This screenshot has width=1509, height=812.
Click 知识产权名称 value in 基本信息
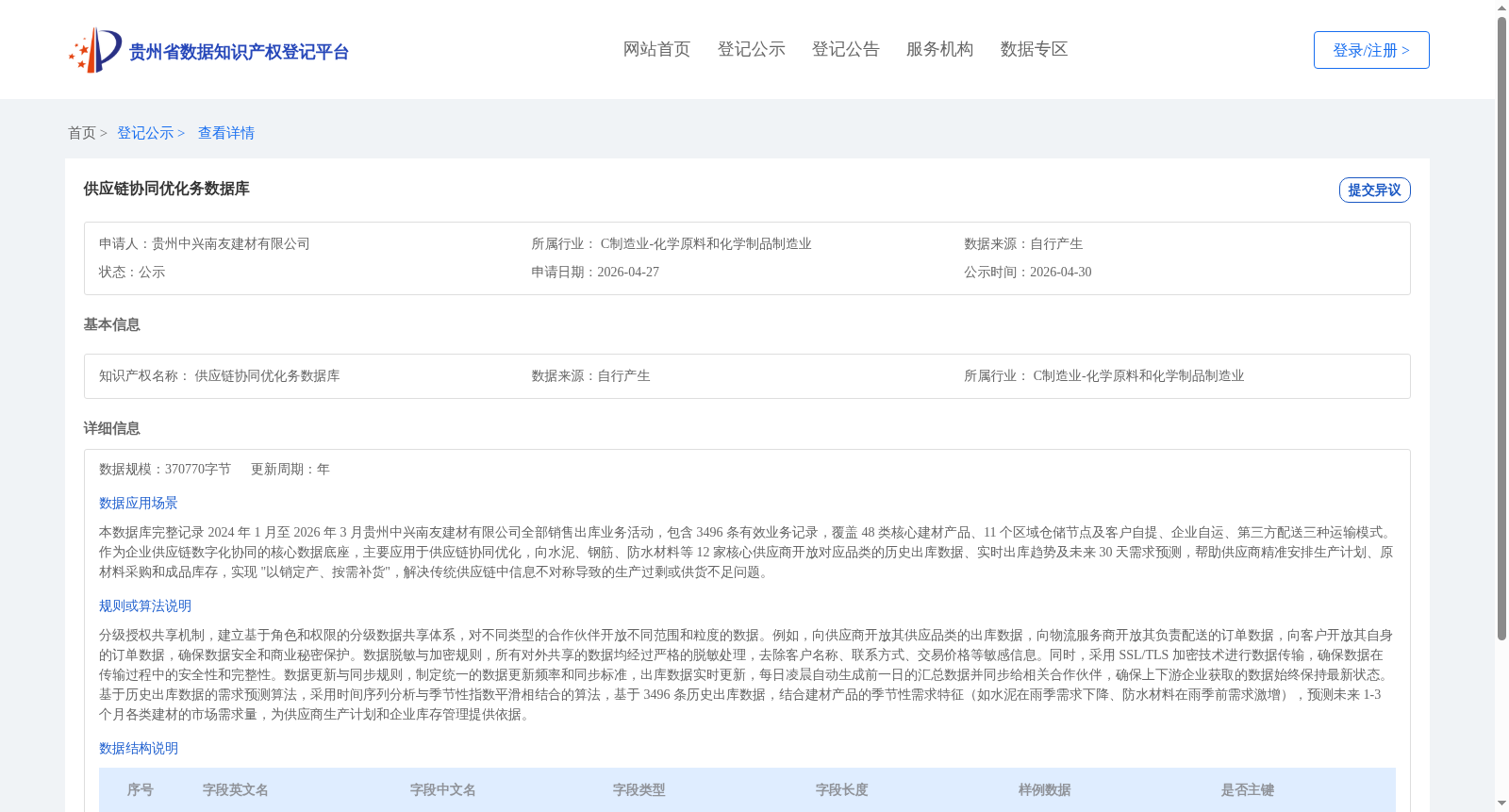click(267, 375)
